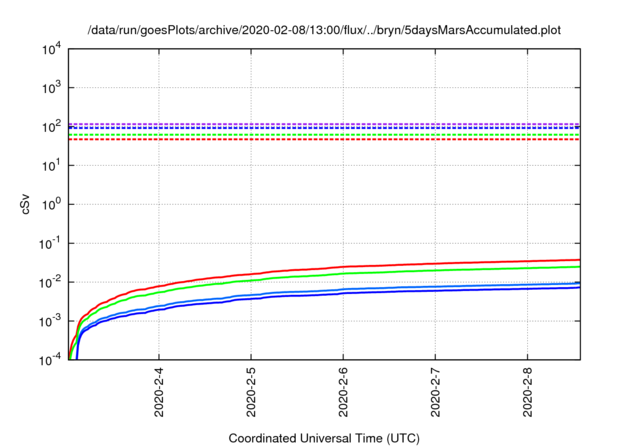The image size is (640, 448).
Task: Click the 10^2 y-axis tick label
Action: point(51,126)
